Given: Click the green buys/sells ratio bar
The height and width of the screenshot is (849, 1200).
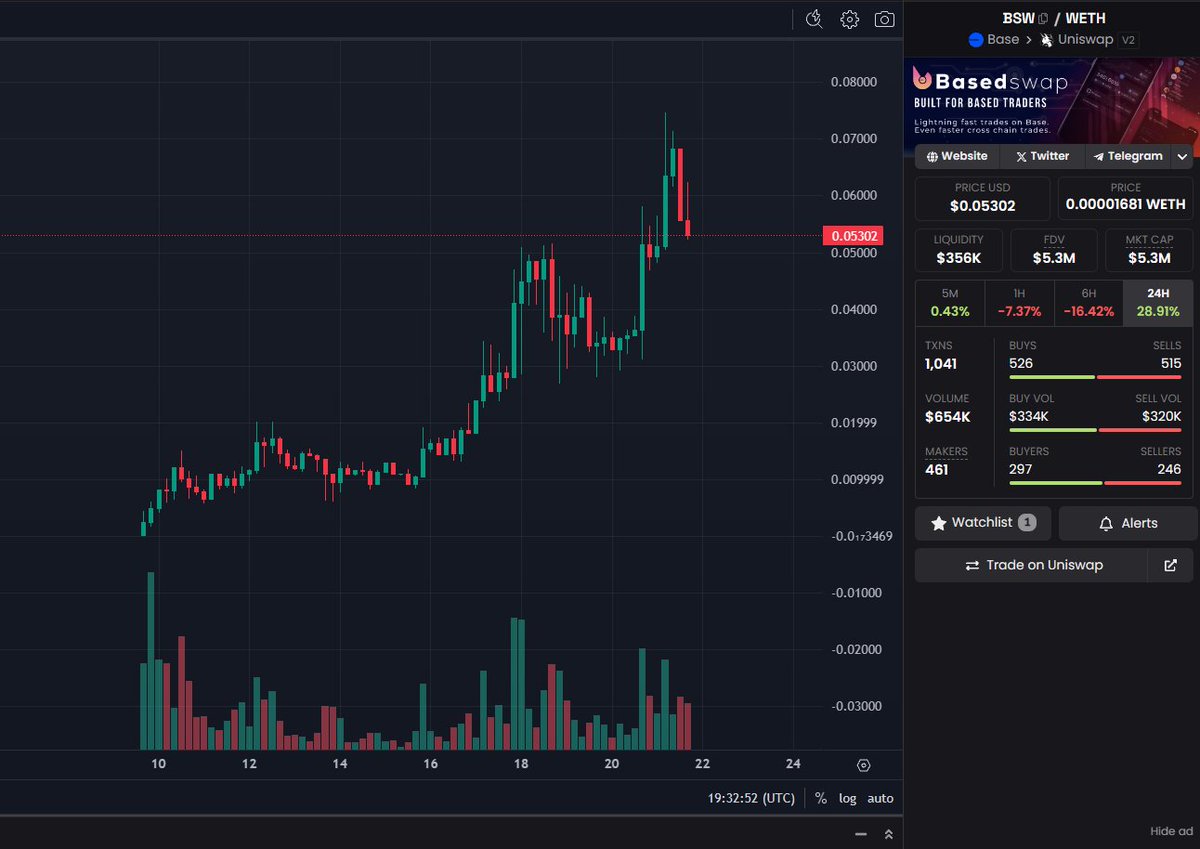Looking at the screenshot, I should pyautogui.click(x=1052, y=377).
